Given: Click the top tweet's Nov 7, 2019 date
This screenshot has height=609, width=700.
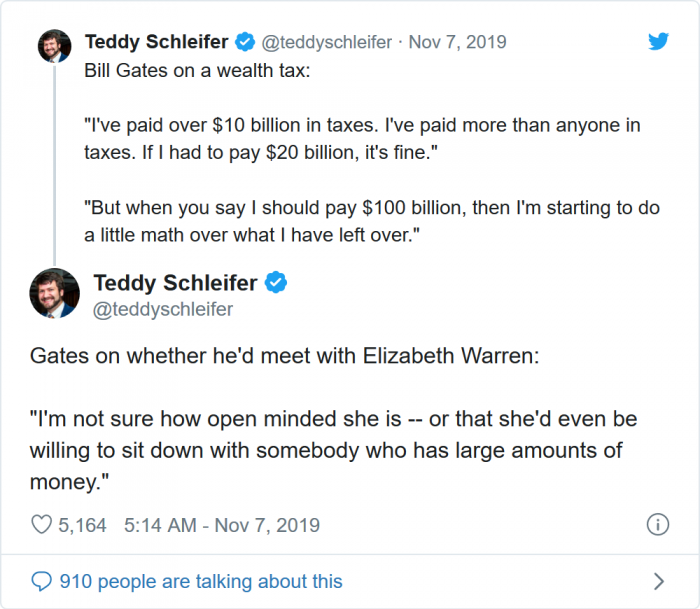Looking at the screenshot, I should (x=457, y=42).
